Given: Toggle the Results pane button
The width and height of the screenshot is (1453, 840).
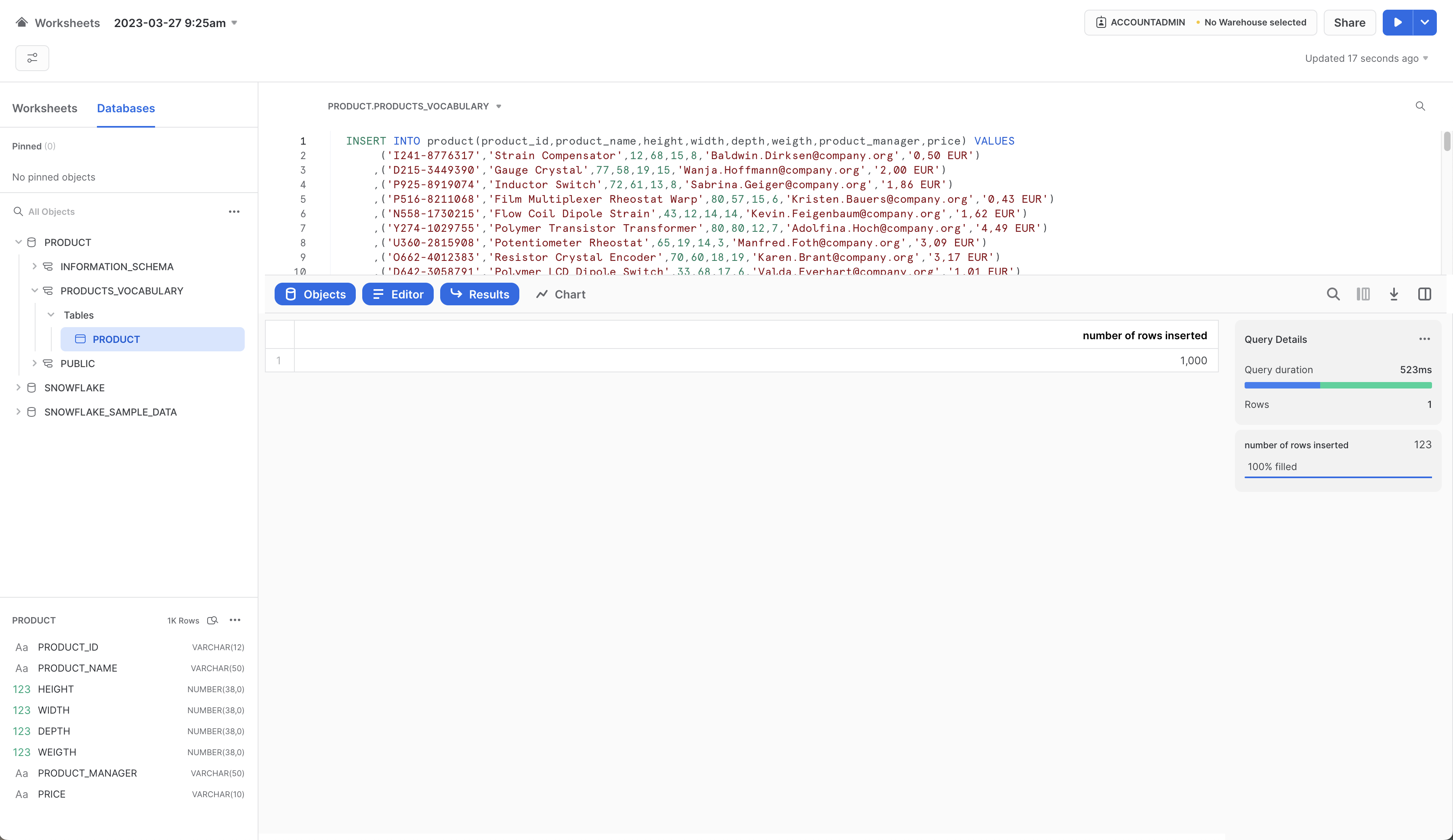Looking at the screenshot, I should coord(479,294).
